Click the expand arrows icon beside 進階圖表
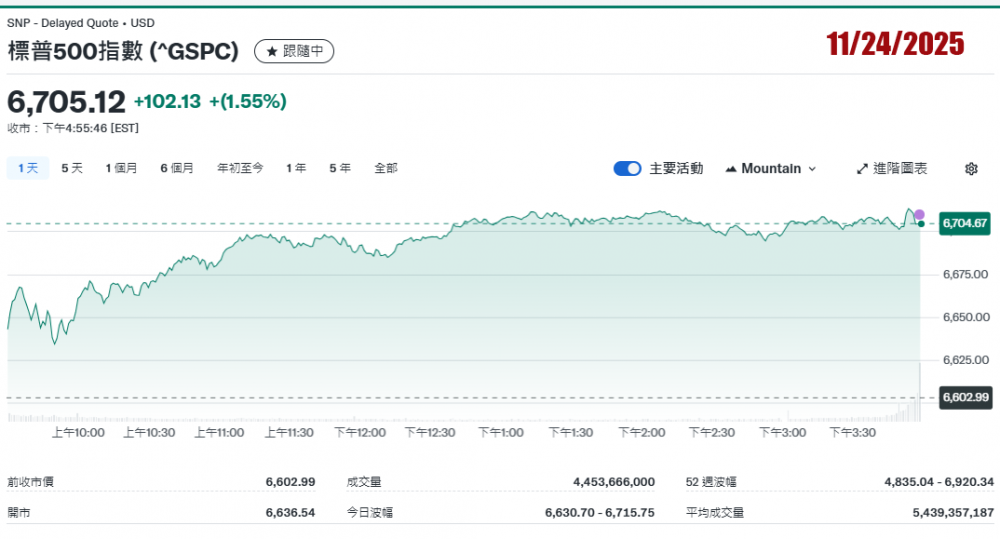 [862, 169]
